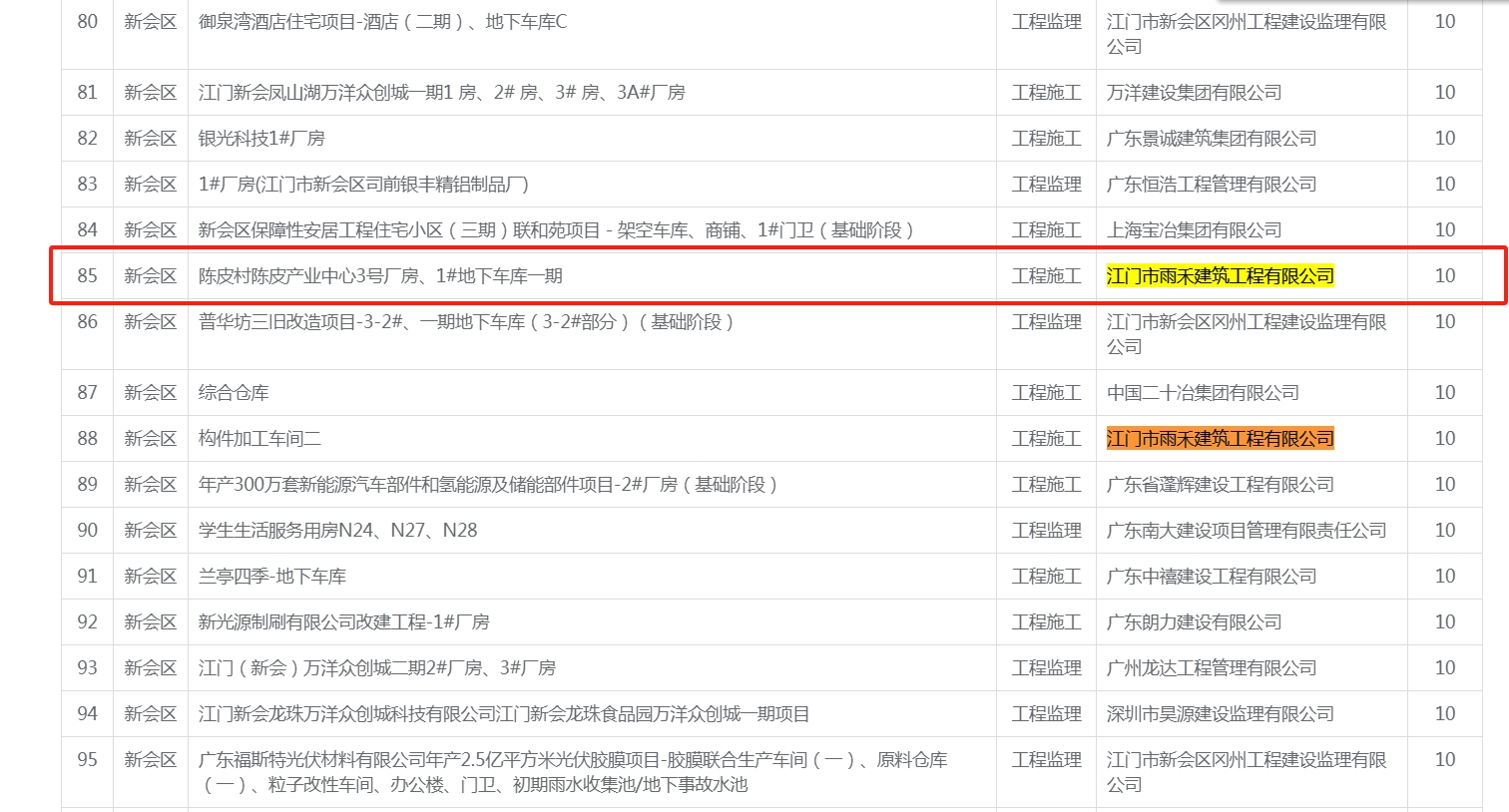Click company 深圳市昊源建设监理有限公司
The width and height of the screenshot is (1509, 812).
tap(1221, 714)
